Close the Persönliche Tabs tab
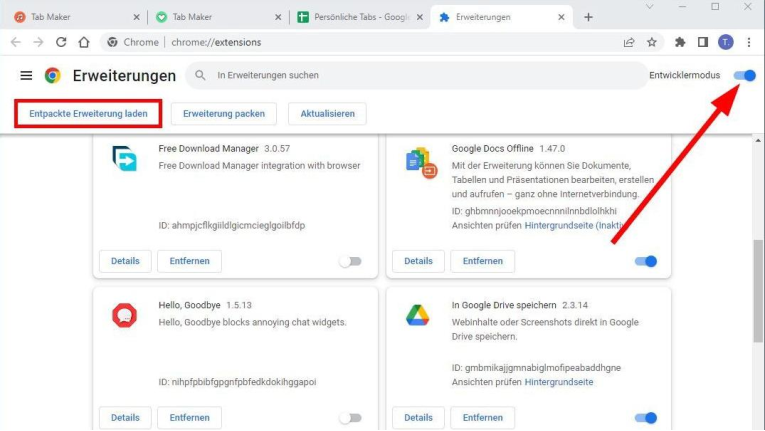 coord(420,17)
